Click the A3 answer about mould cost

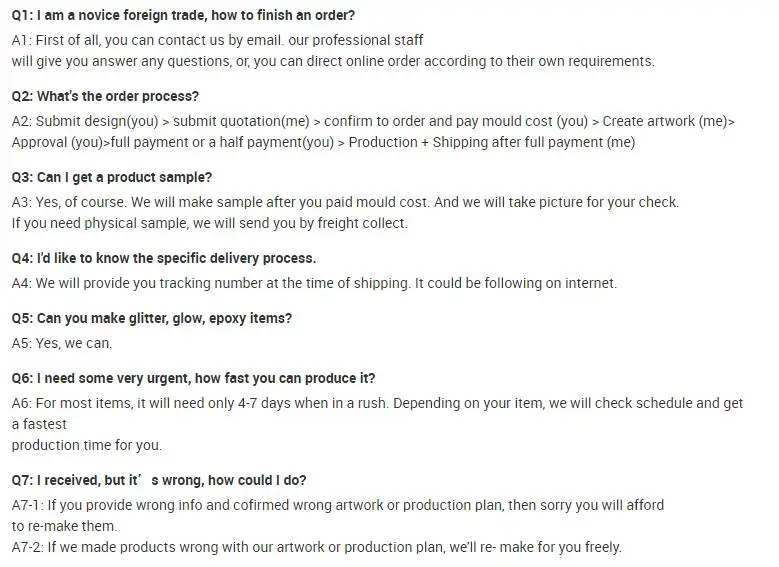[345, 202]
